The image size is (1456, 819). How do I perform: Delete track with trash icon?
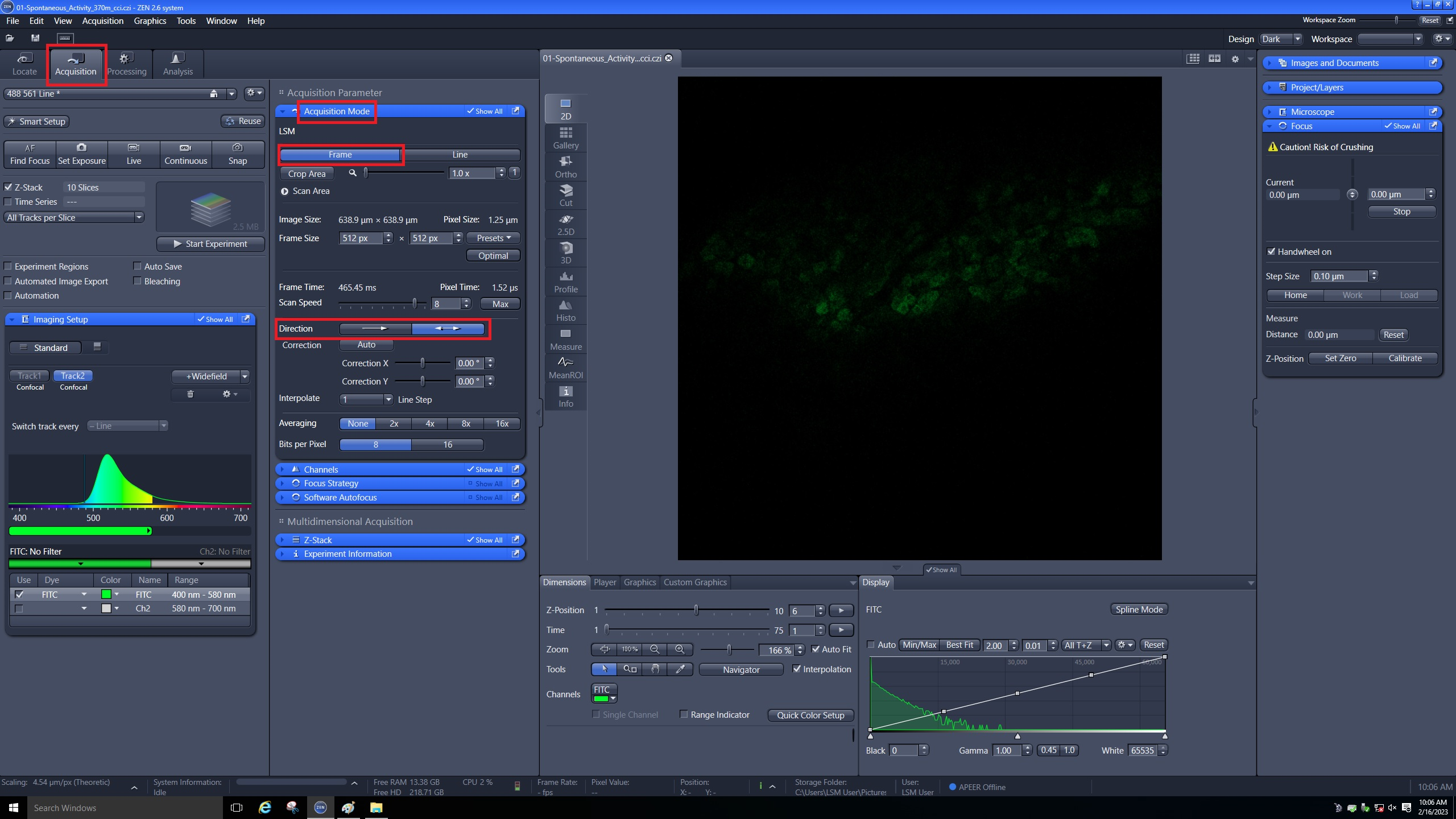(x=191, y=394)
